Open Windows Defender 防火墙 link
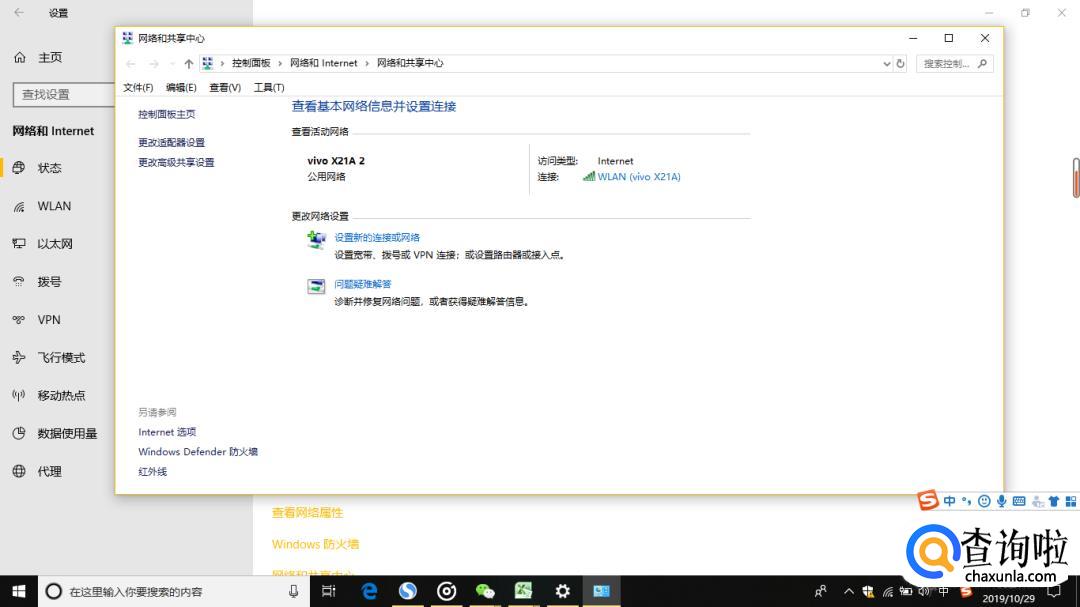This screenshot has width=1080, height=607. click(x=198, y=452)
